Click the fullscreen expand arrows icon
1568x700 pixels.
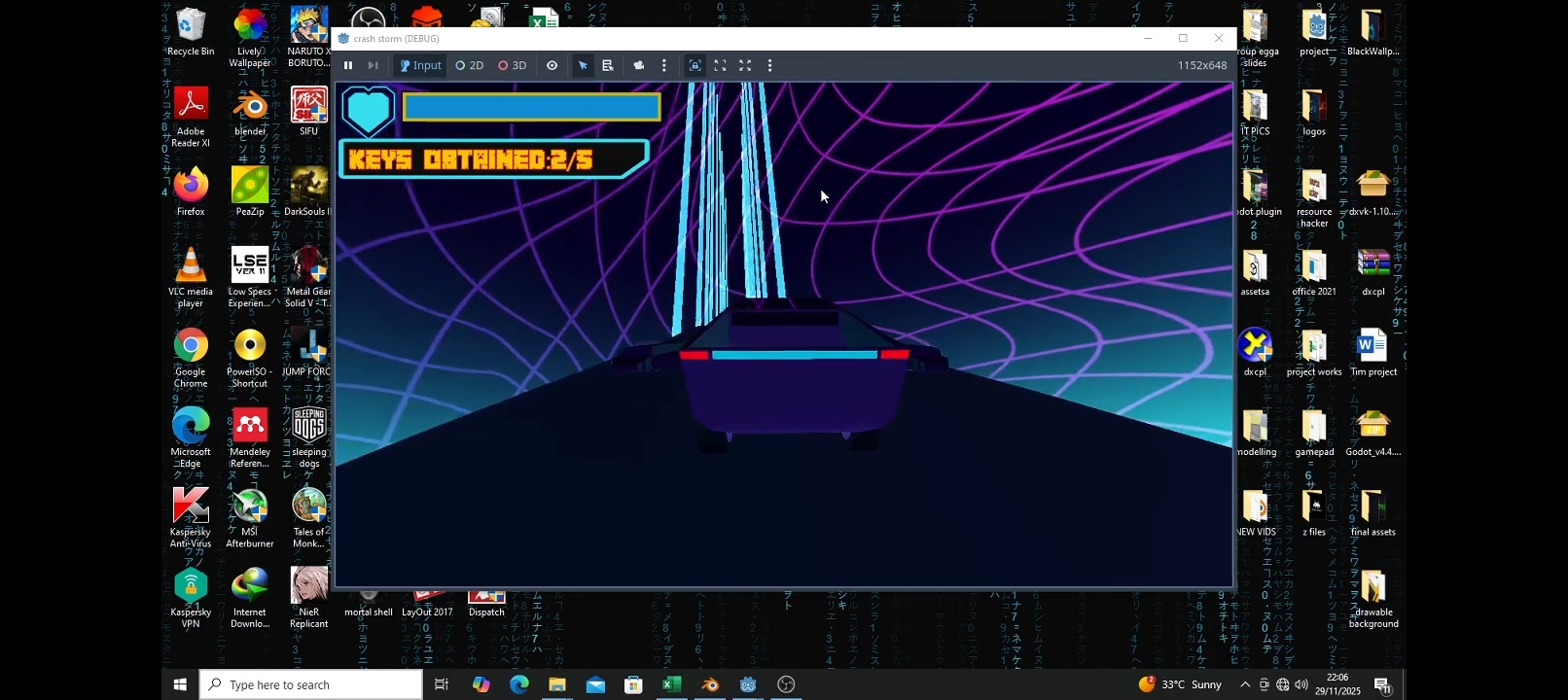[x=745, y=65]
